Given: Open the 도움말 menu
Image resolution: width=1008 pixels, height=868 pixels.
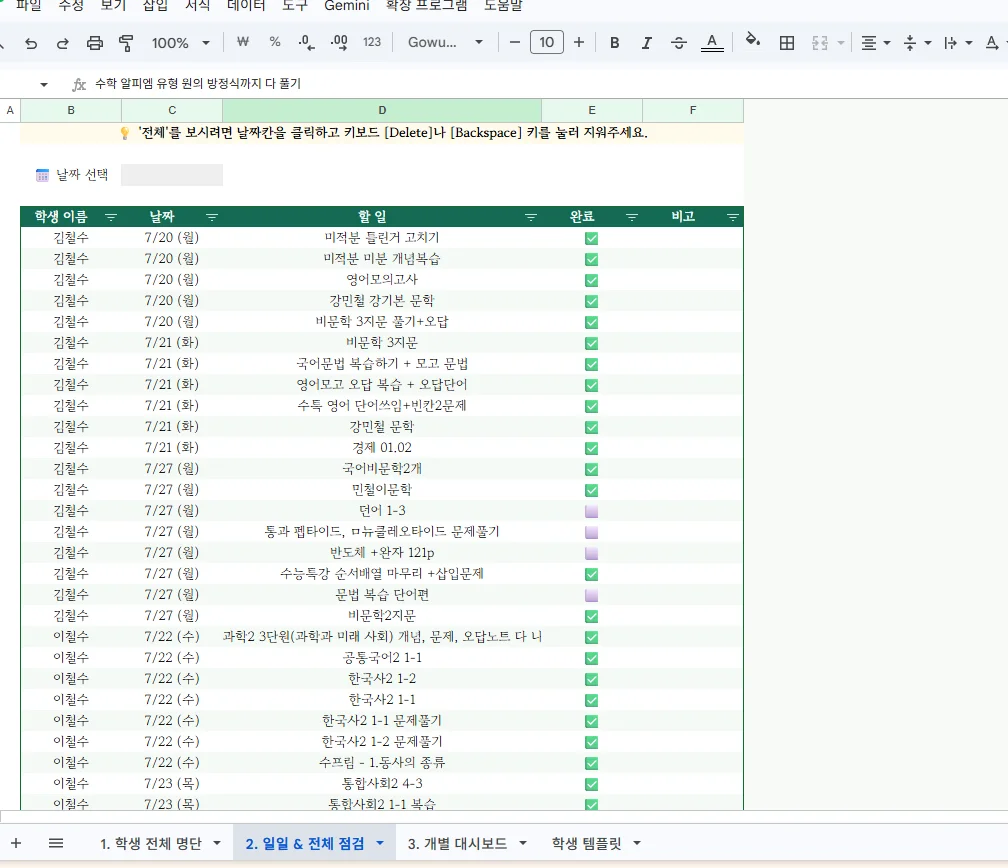Looking at the screenshot, I should pos(503,6).
